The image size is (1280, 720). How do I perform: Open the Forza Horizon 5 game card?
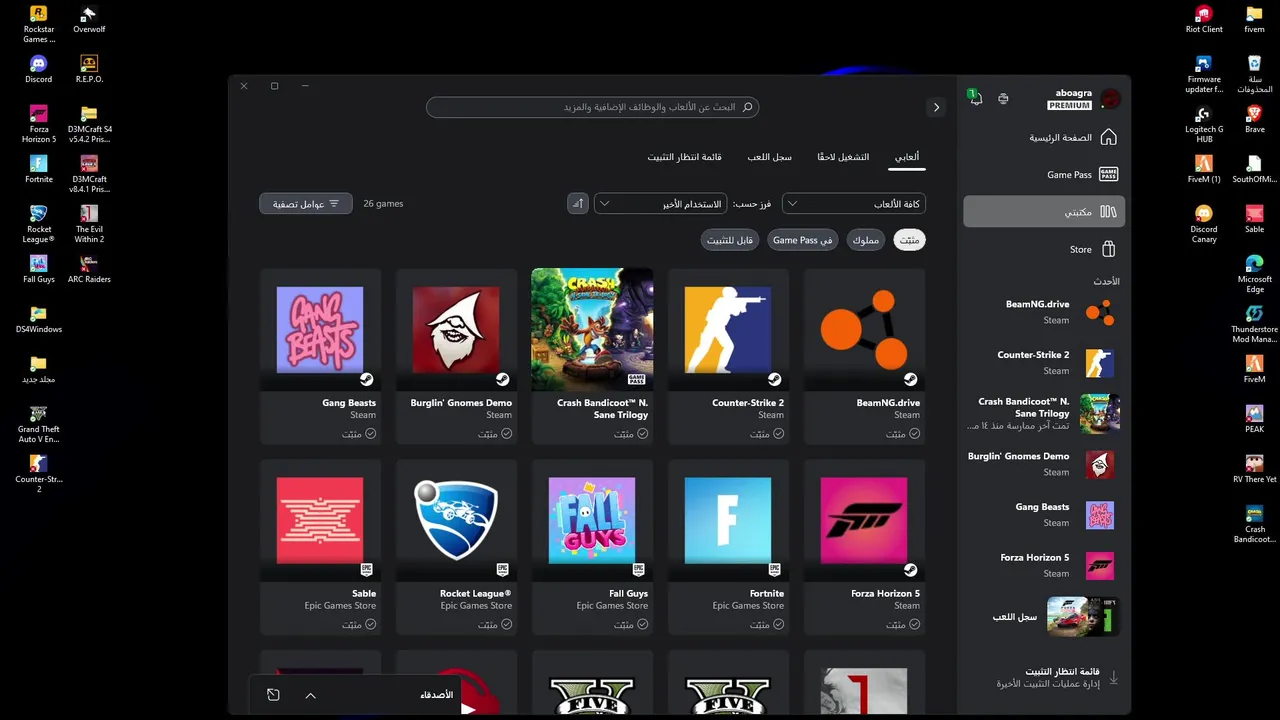coord(864,547)
